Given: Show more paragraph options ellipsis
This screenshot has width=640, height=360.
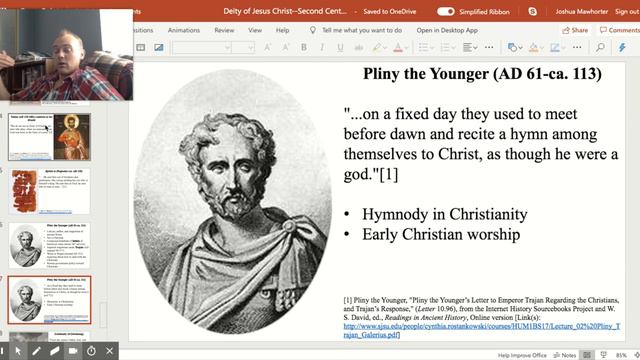Looking at the screenshot, I should (489, 47).
